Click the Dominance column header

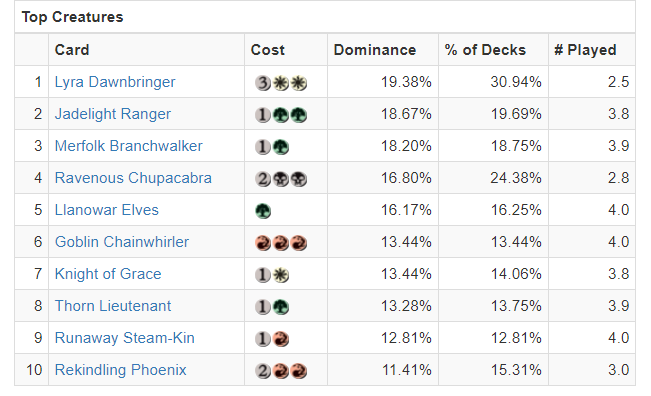tap(375, 50)
